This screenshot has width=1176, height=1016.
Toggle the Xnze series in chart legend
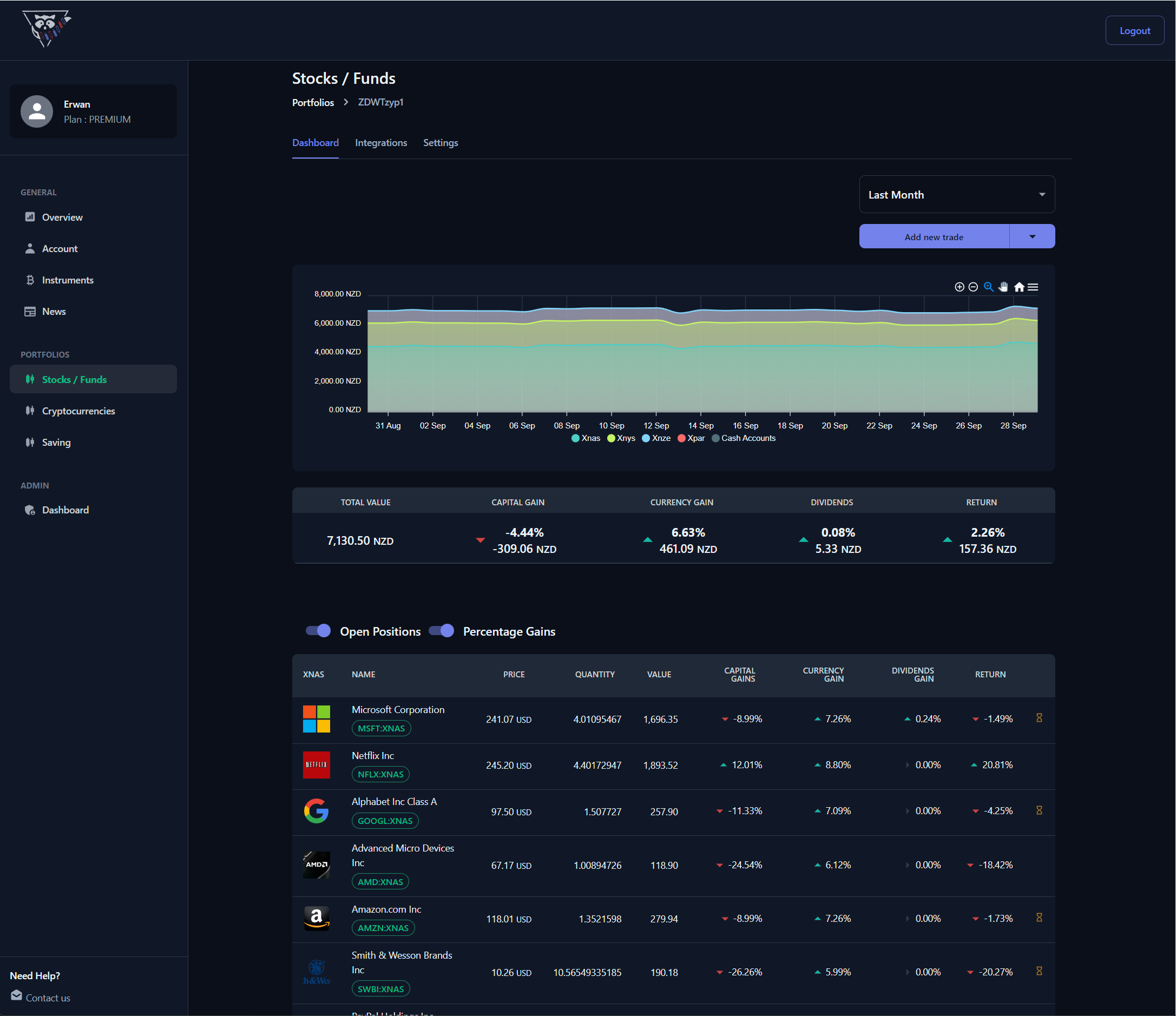click(656, 438)
